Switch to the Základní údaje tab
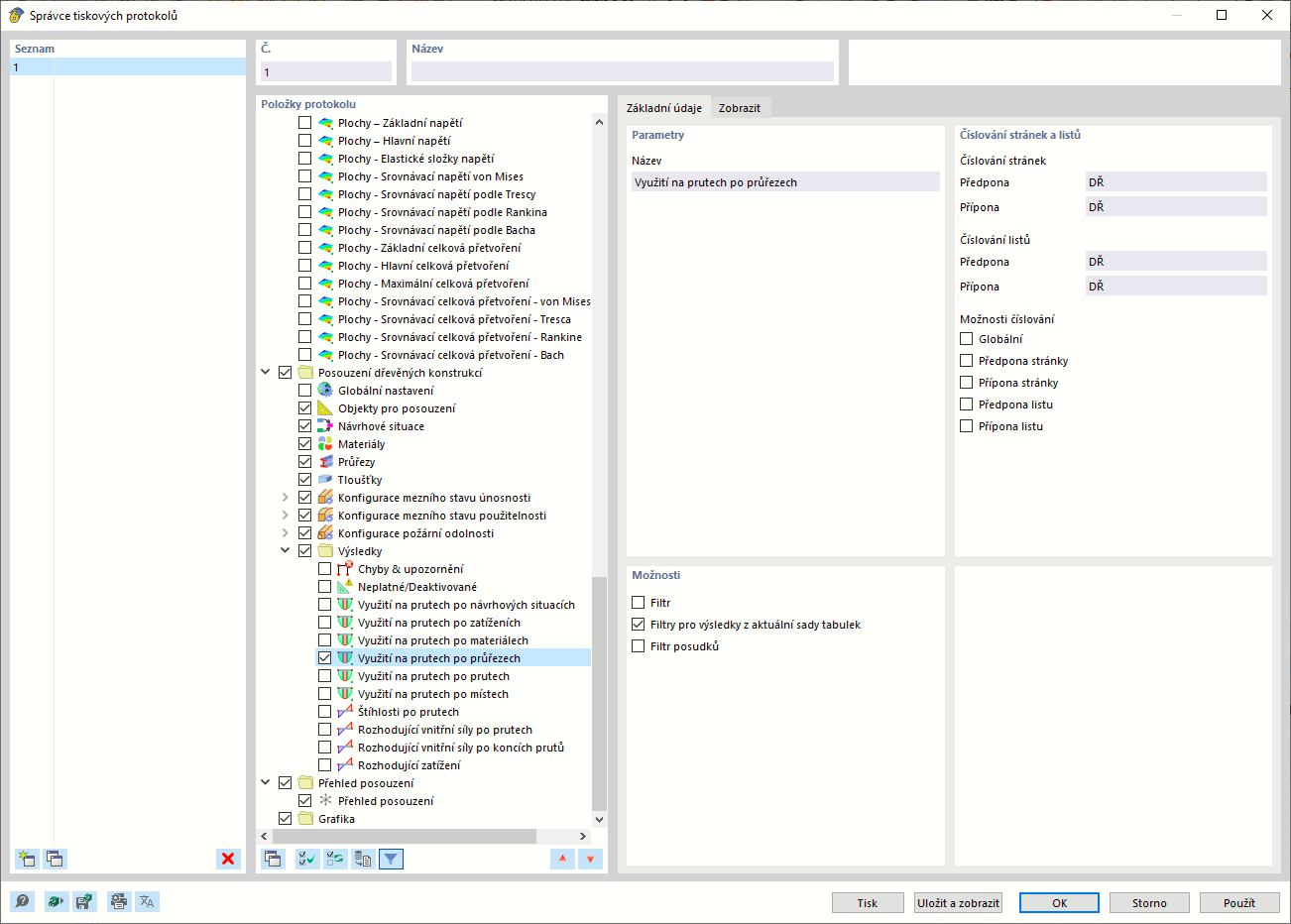Image resolution: width=1291 pixels, height=924 pixels. (x=664, y=108)
